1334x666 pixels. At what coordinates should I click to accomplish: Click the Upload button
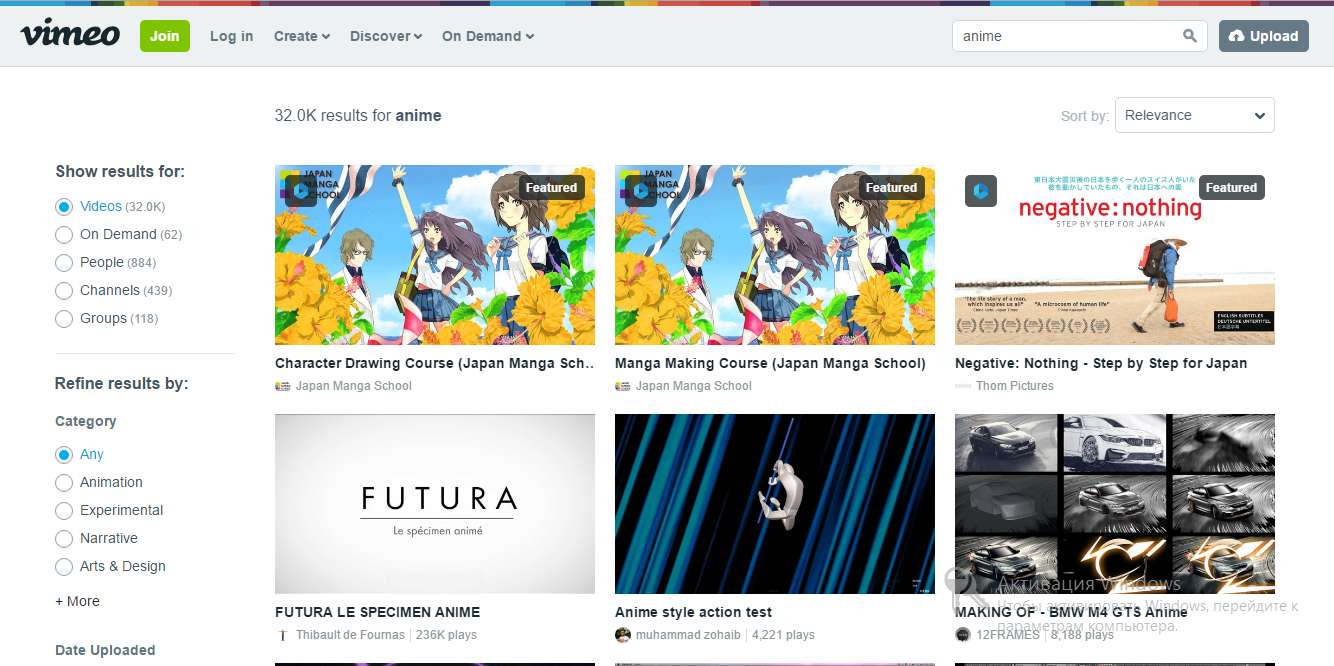pos(1264,36)
